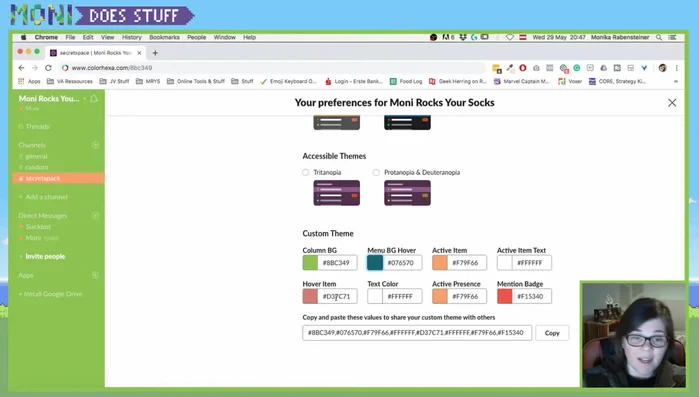The image size is (699, 397).
Task: Click the Hover Item color swatch
Action: [x=310, y=296]
